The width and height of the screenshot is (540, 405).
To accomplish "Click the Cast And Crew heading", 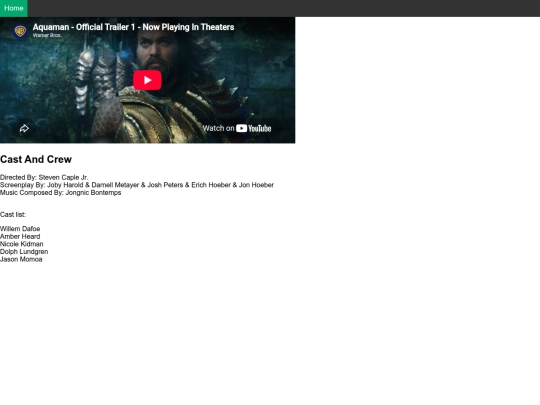I will [x=36, y=159].
